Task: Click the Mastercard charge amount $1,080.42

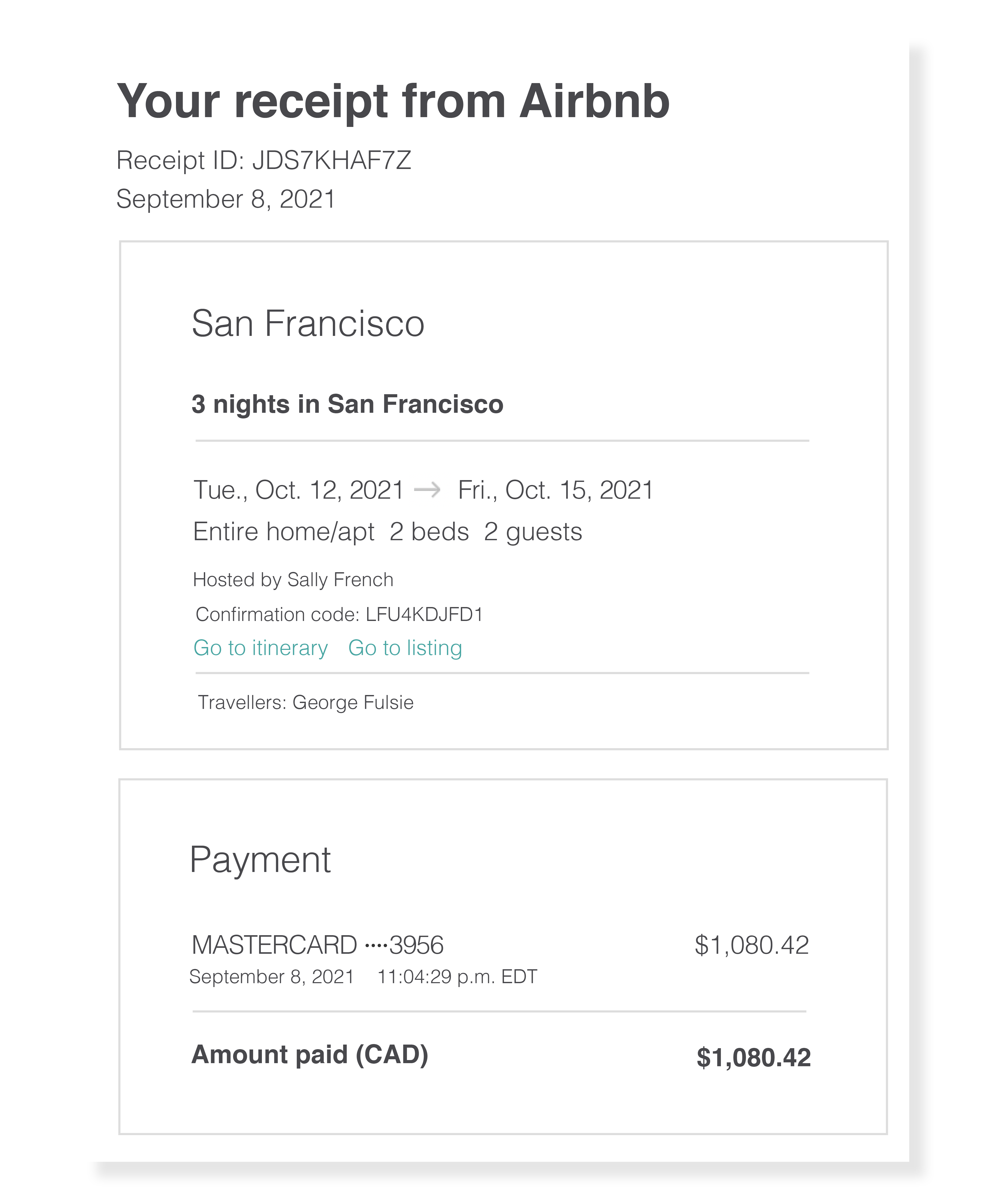Action: (751, 946)
